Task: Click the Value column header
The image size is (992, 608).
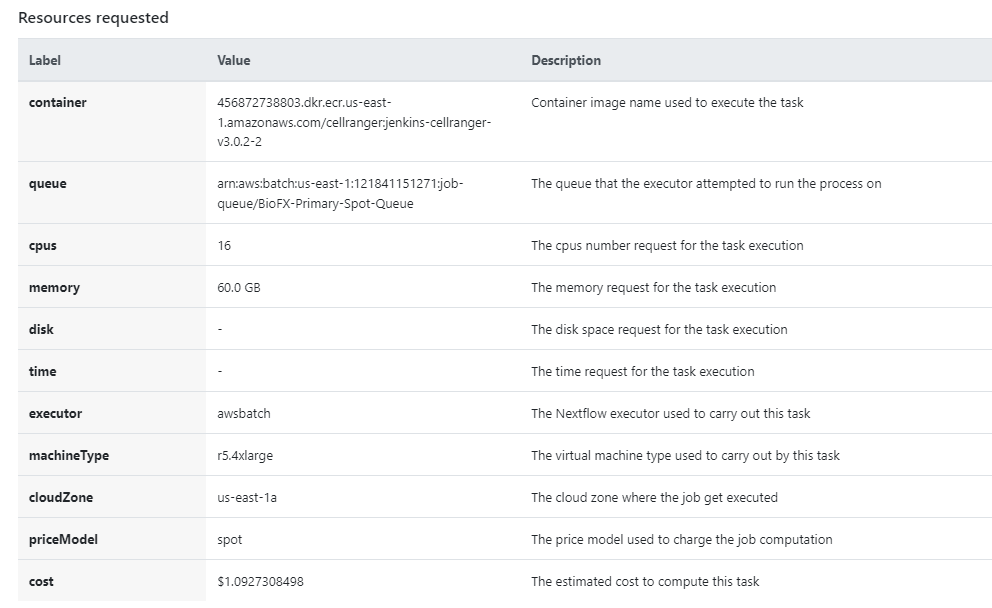Action: (x=233, y=60)
